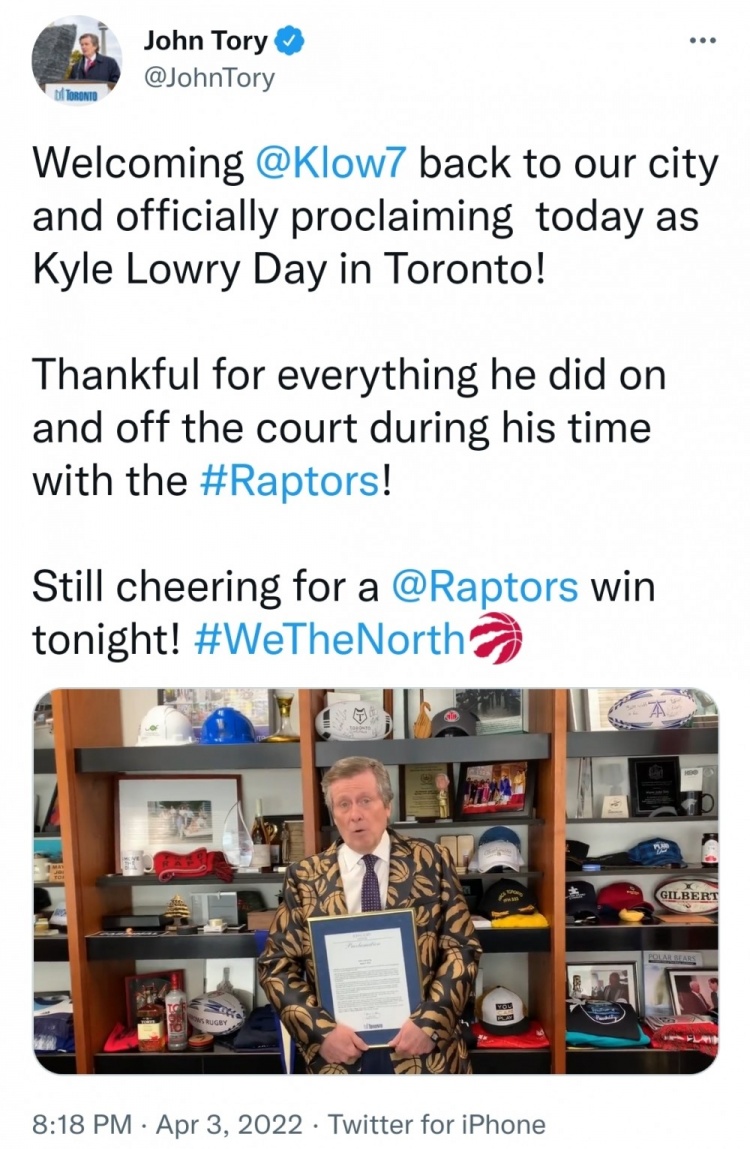Click the 8:18 PM timestamp
The height and width of the screenshot is (1149, 750).
[x=83, y=1123]
